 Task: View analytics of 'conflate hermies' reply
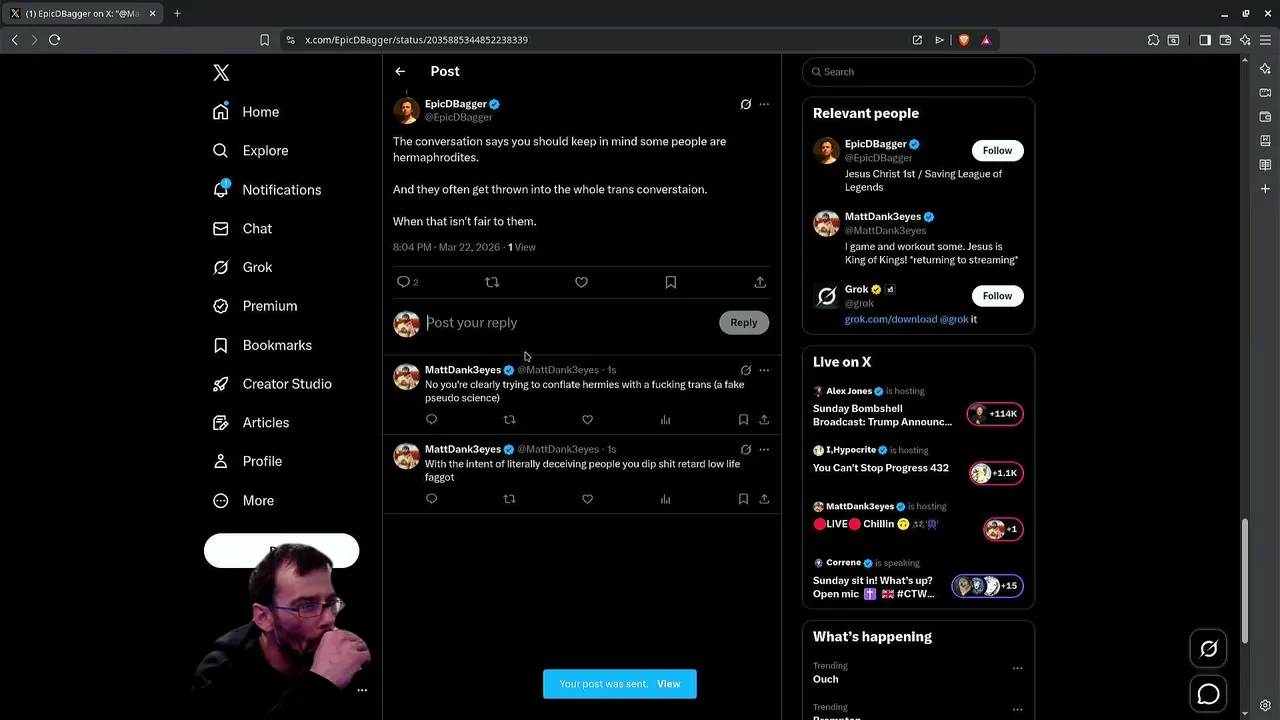click(x=665, y=420)
